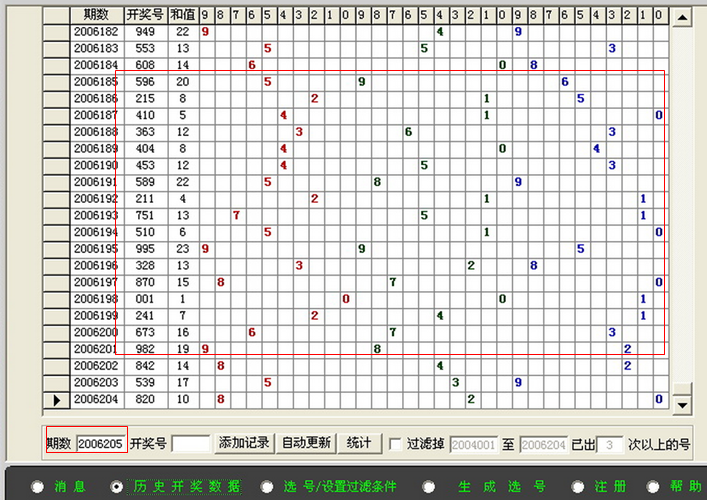Switch to the 生成选号 radio option
Viewport: 707px width, 500px height.
point(429,486)
